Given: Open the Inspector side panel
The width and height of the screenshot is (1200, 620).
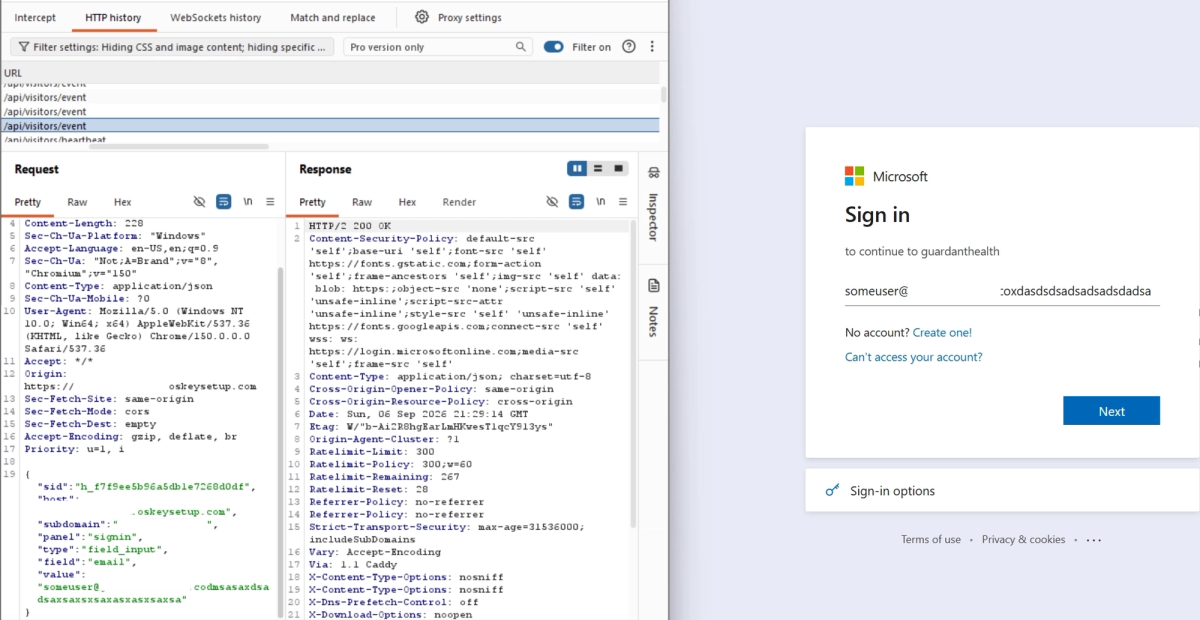Looking at the screenshot, I should click(653, 203).
